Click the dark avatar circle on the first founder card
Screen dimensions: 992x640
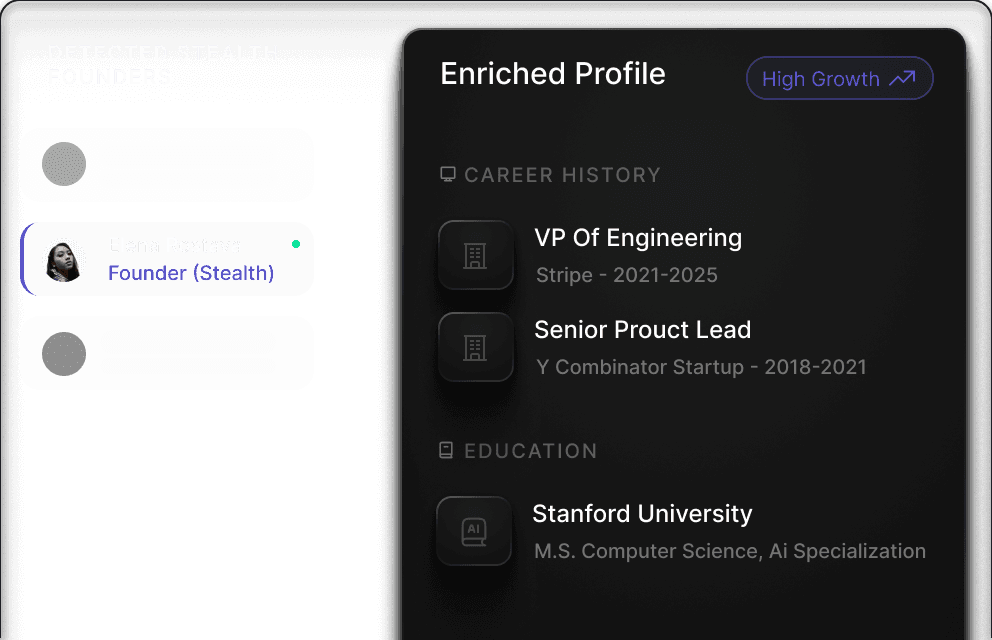(x=64, y=164)
